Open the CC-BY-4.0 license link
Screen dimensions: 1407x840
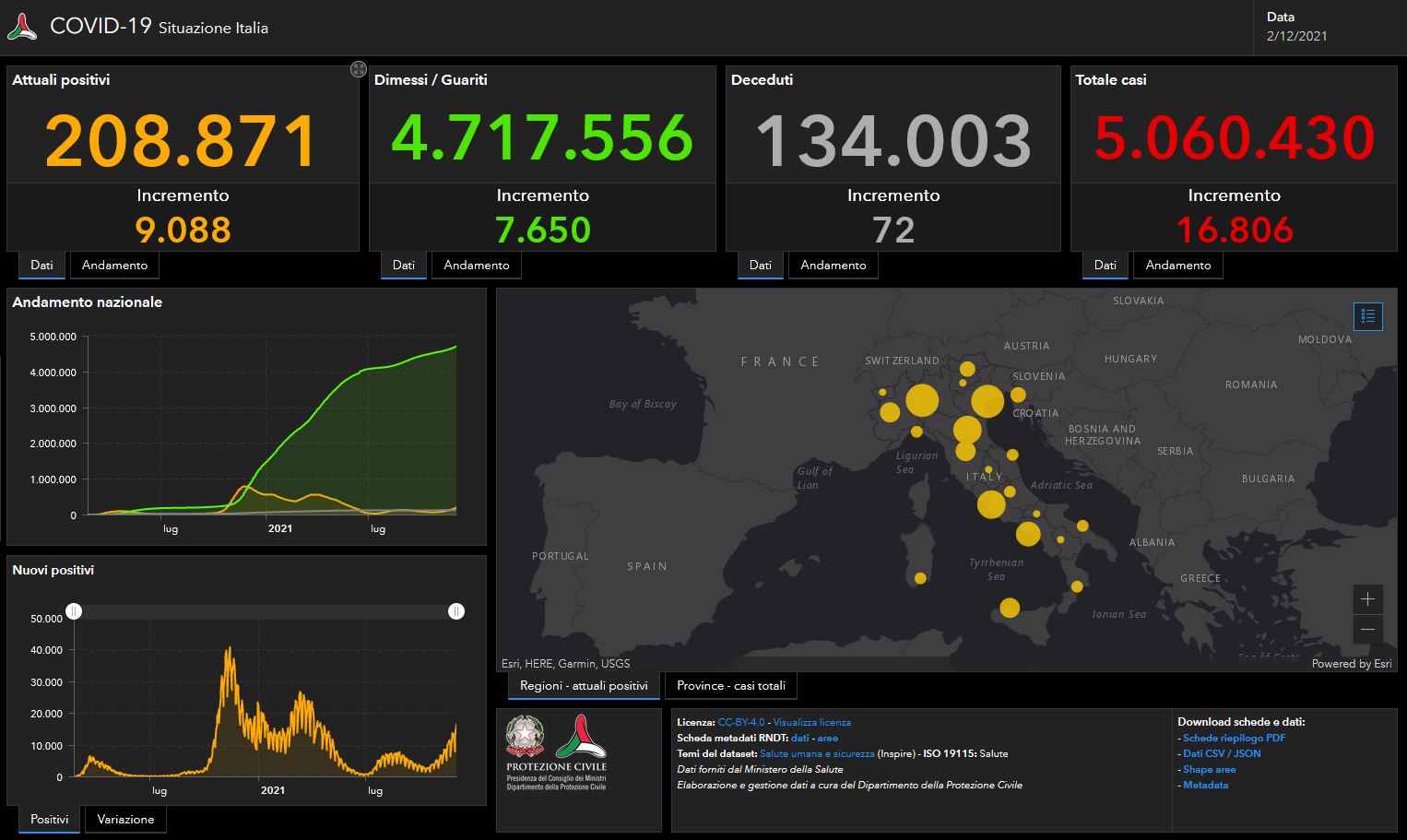tap(741, 722)
